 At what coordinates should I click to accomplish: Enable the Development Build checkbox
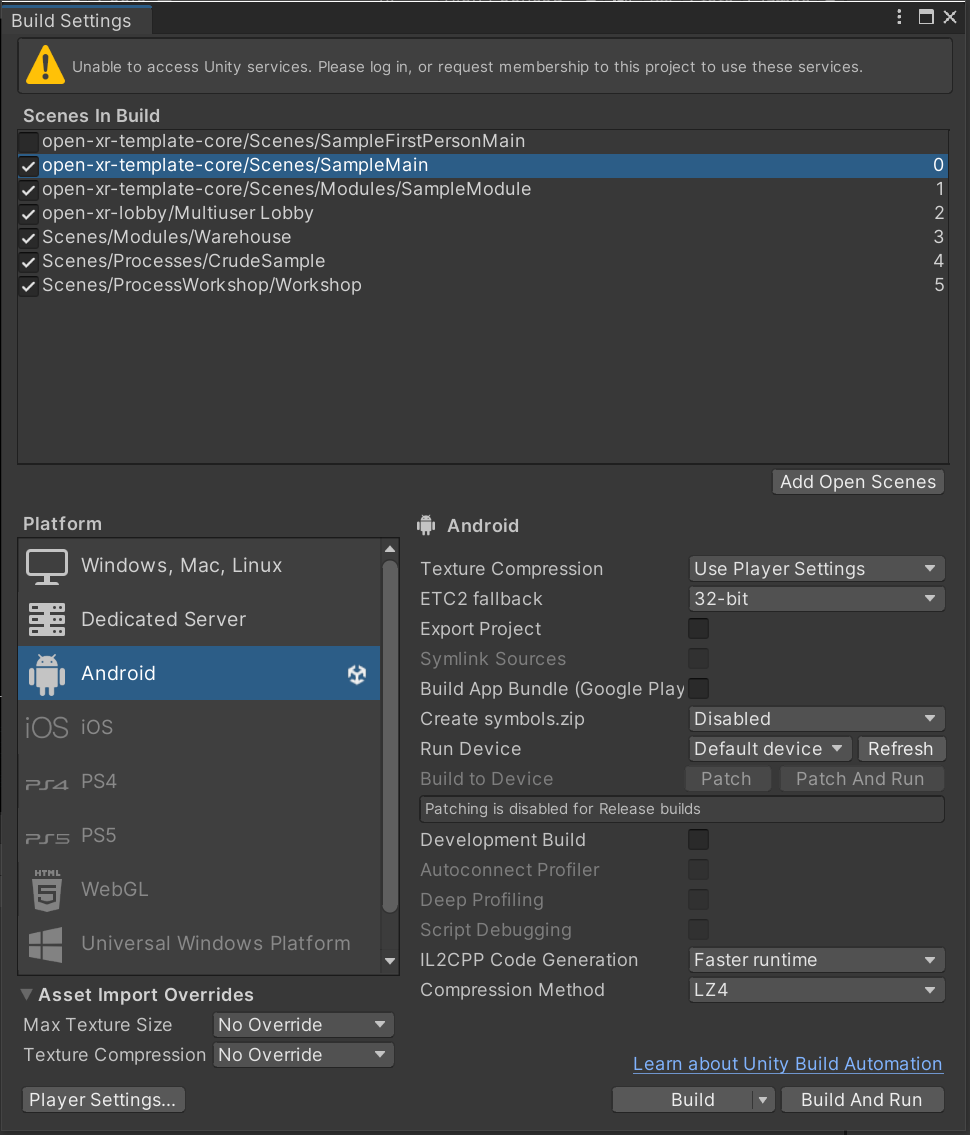pyautogui.click(x=699, y=840)
